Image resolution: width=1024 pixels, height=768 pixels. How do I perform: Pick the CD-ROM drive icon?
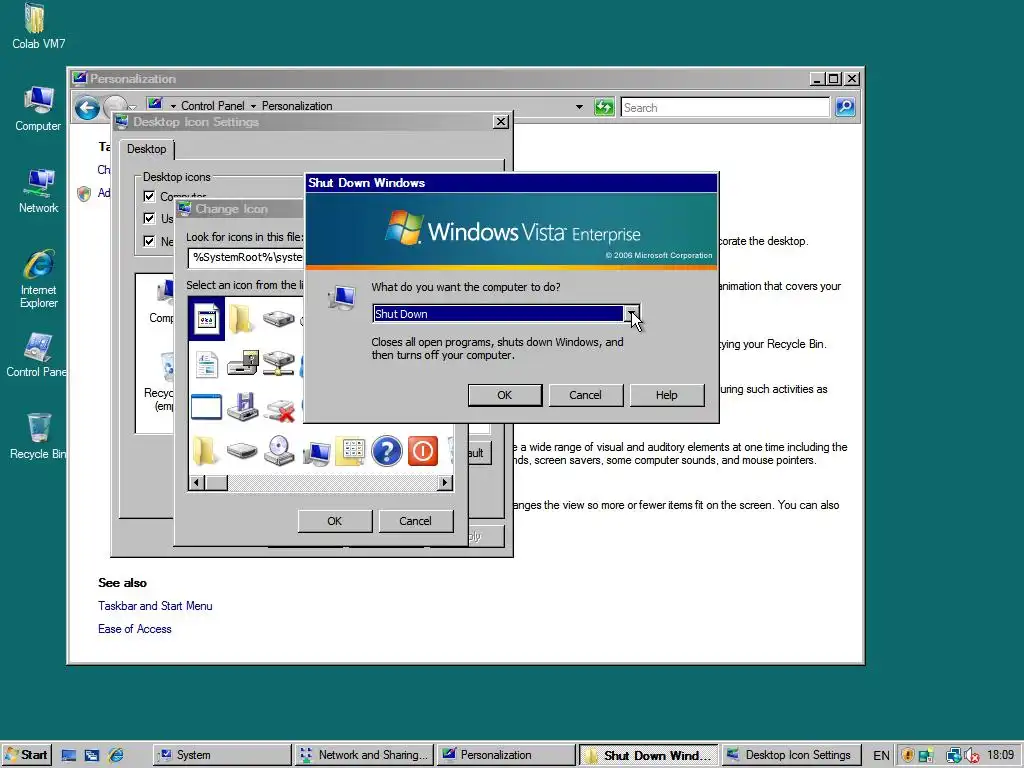pyautogui.click(x=279, y=451)
